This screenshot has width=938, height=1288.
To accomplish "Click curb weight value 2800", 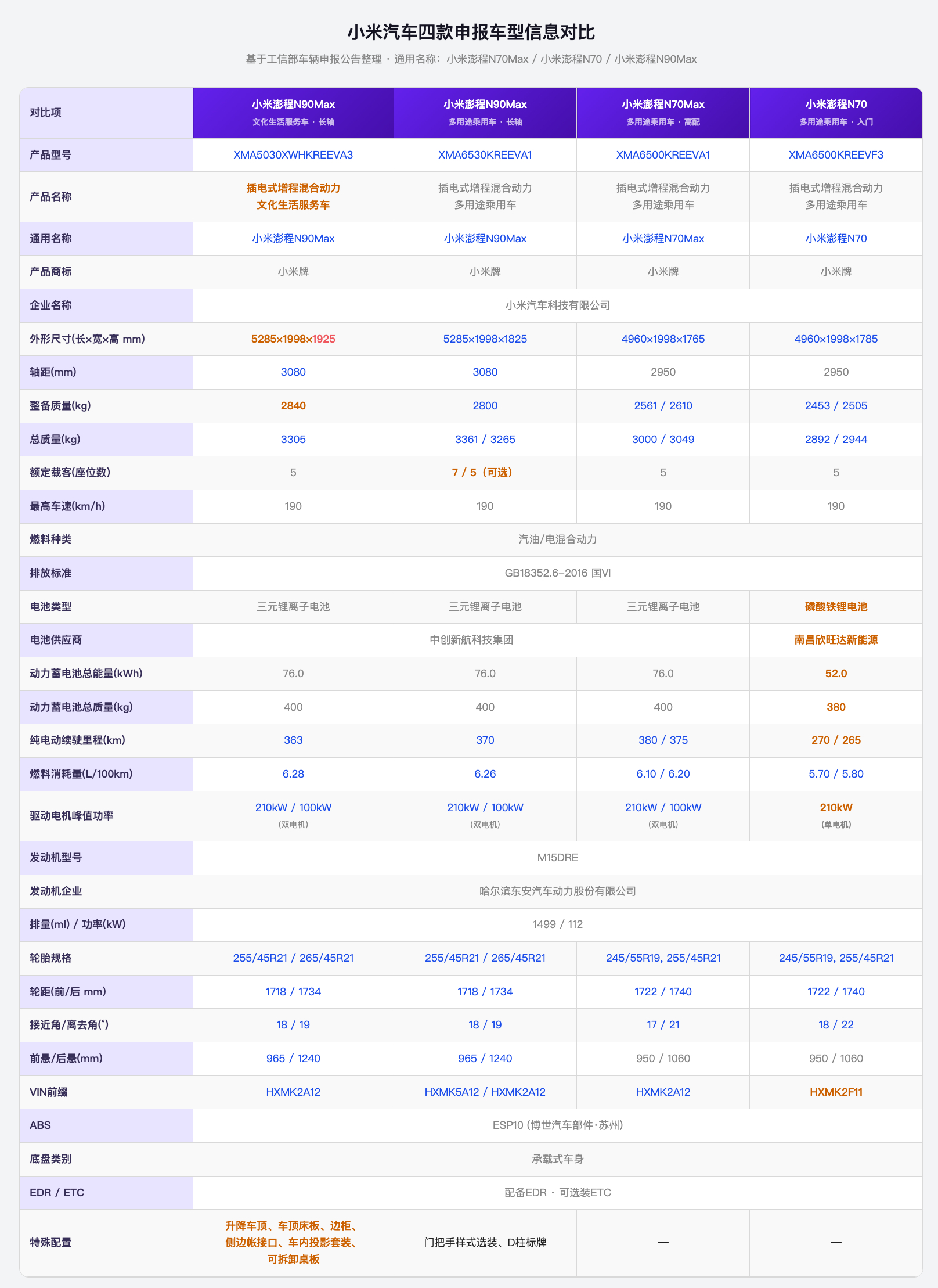I will 485,406.
